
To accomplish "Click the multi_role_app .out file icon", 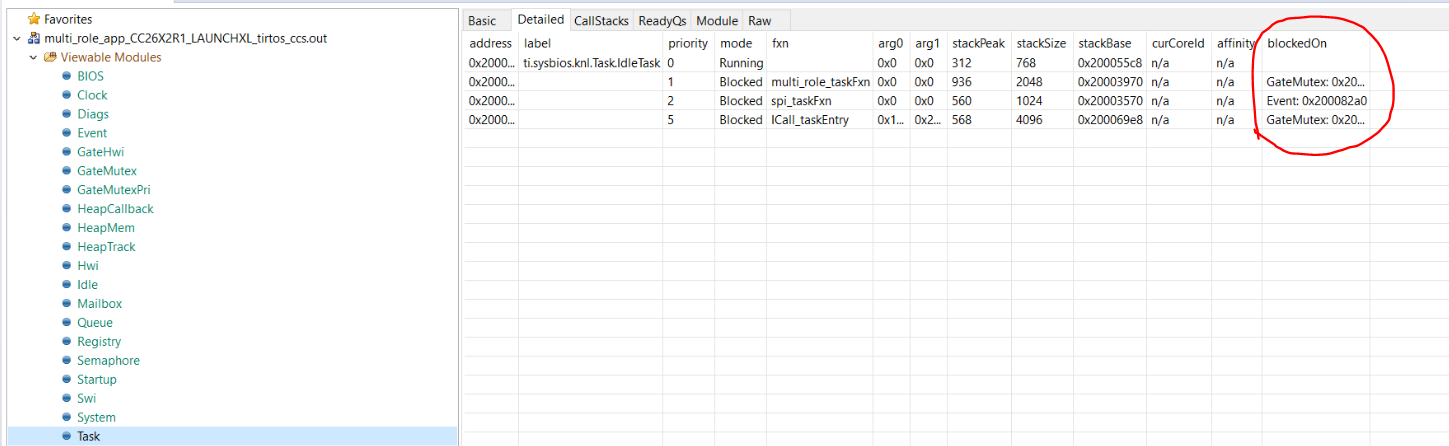I will 34,38.
